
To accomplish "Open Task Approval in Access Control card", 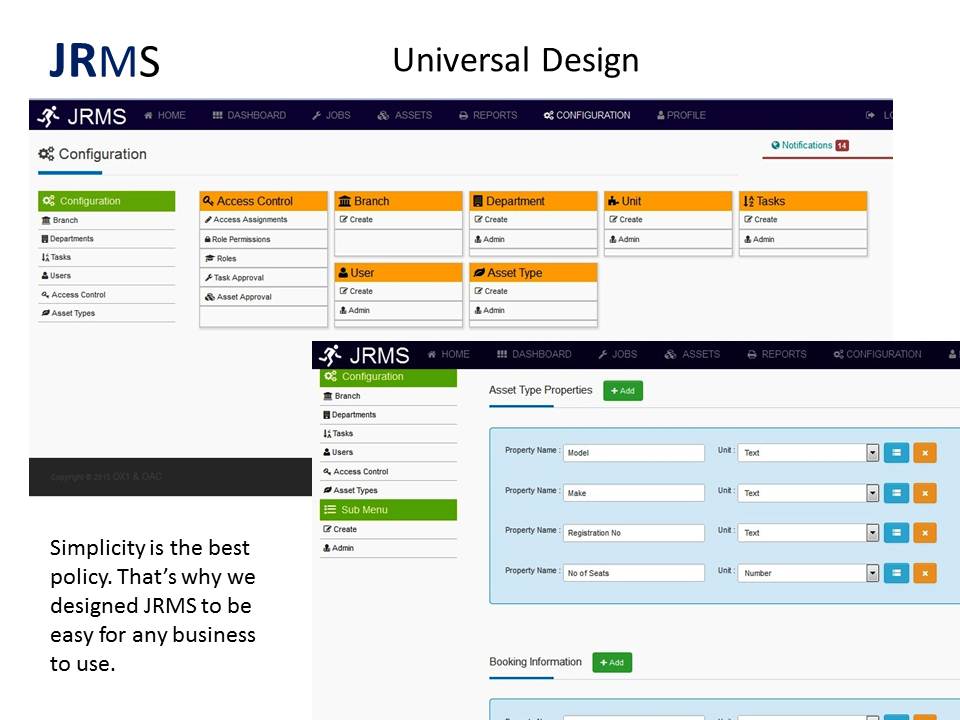I will pos(263,277).
